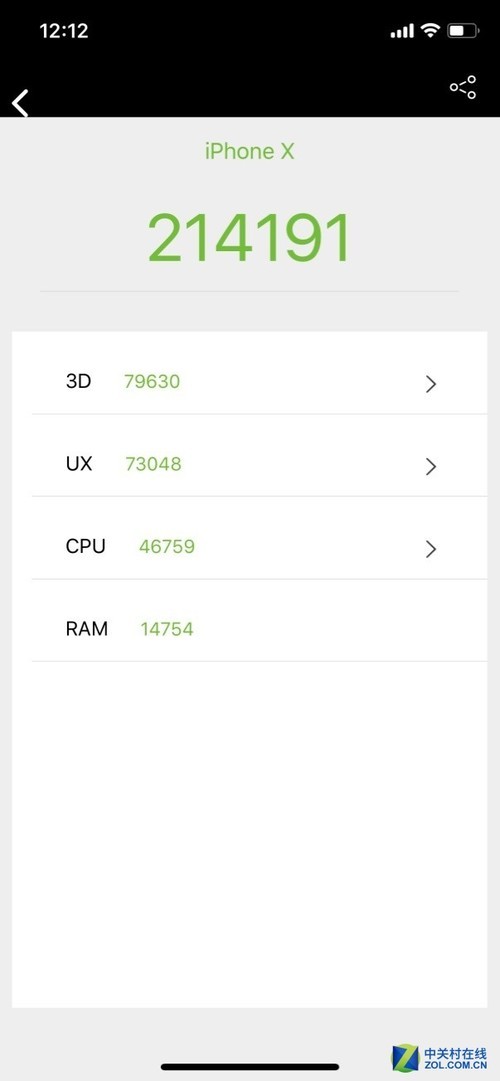This screenshot has height=1081, width=500.
Task: Tap the cellular signal bars icon
Action: click(402, 31)
